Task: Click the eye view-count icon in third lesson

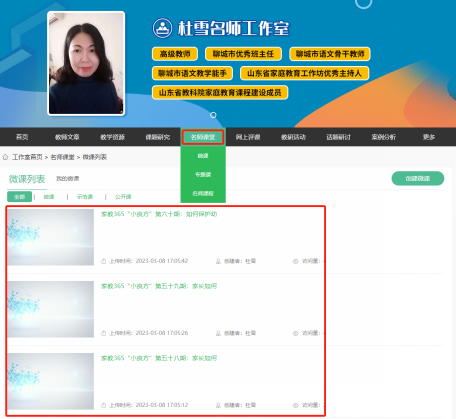Action: (295, 405)
